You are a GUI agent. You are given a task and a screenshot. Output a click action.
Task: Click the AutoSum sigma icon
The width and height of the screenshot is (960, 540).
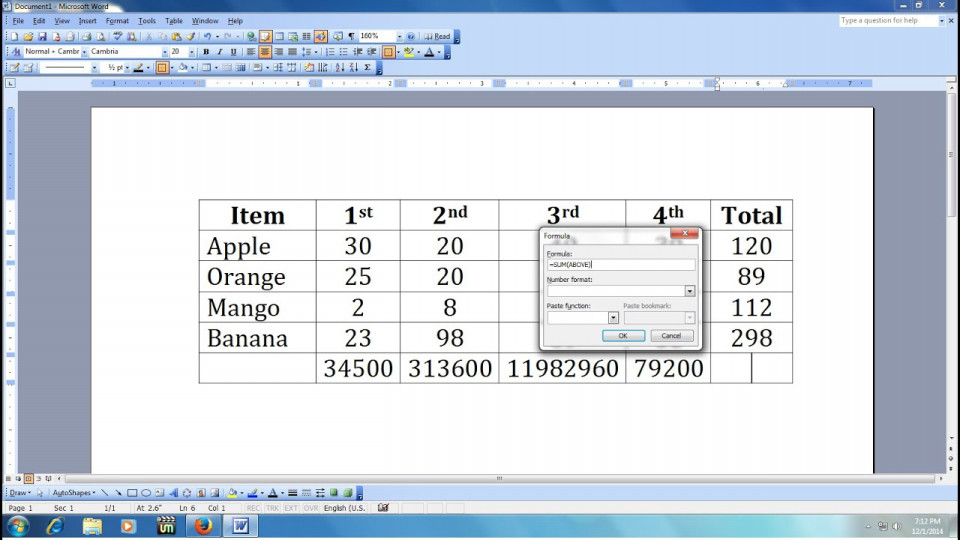pyautogui.click(x=367, y=67)
